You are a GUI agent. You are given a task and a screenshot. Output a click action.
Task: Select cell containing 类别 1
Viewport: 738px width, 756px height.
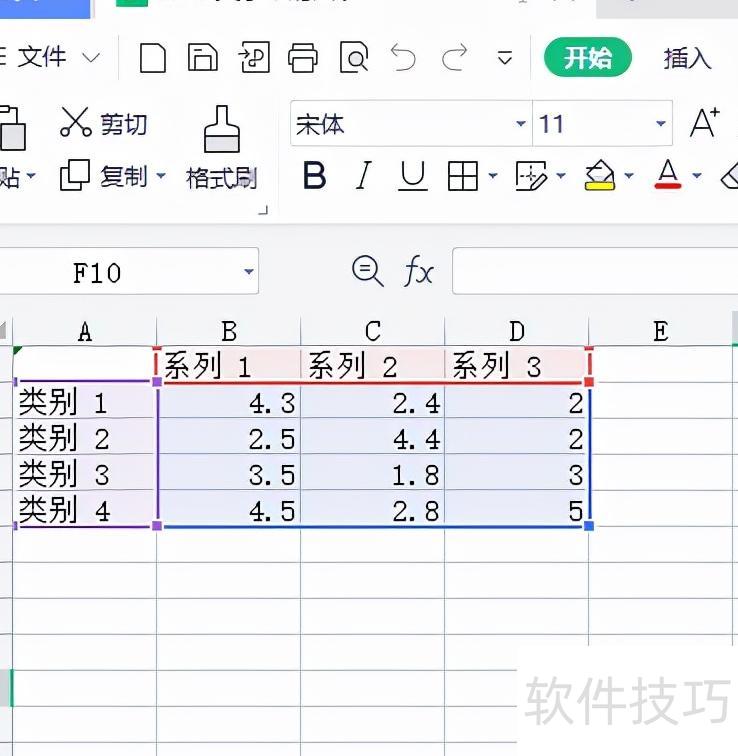pos(85,401)
